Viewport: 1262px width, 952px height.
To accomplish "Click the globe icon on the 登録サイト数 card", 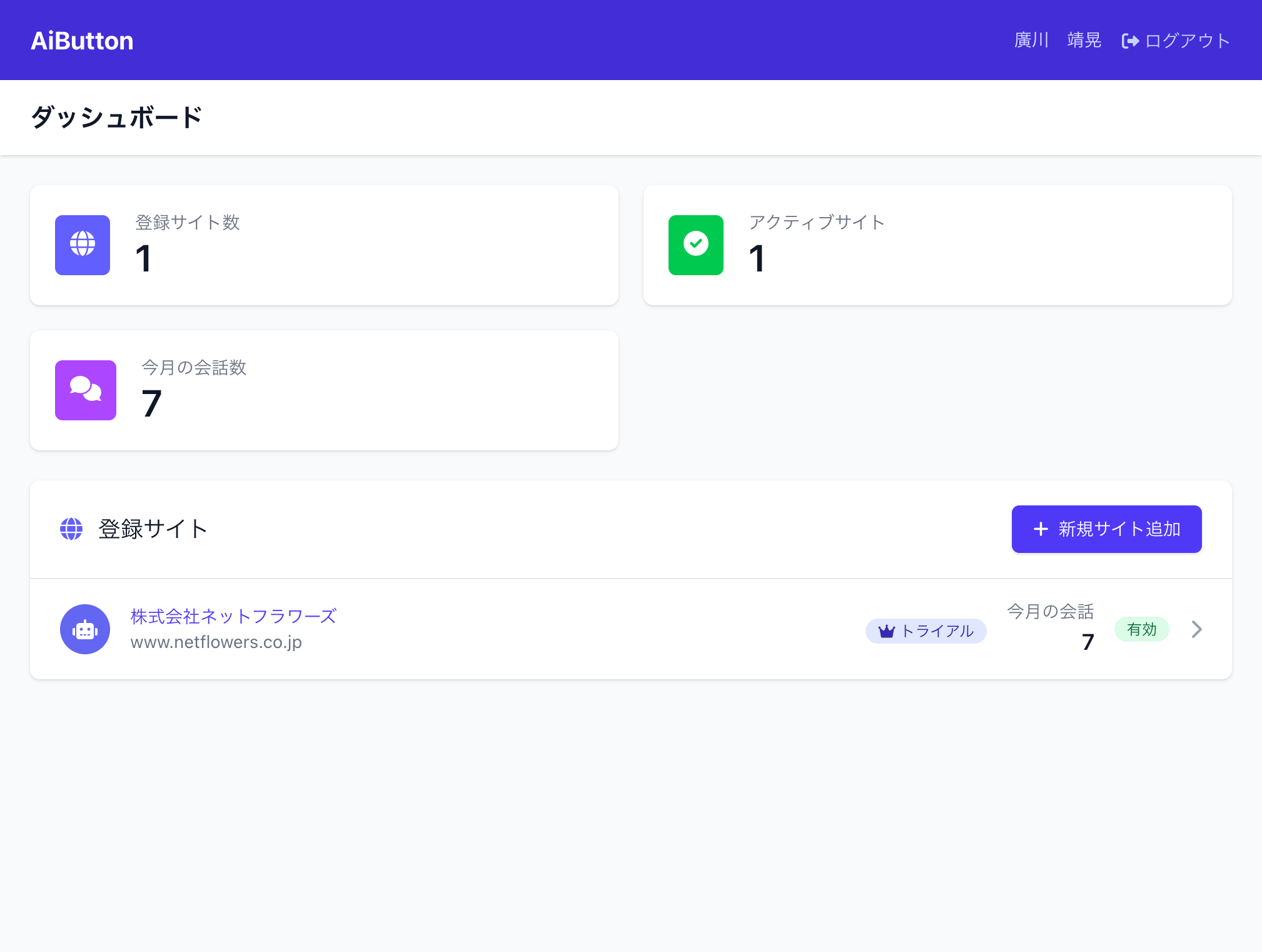I will point(82,245).
